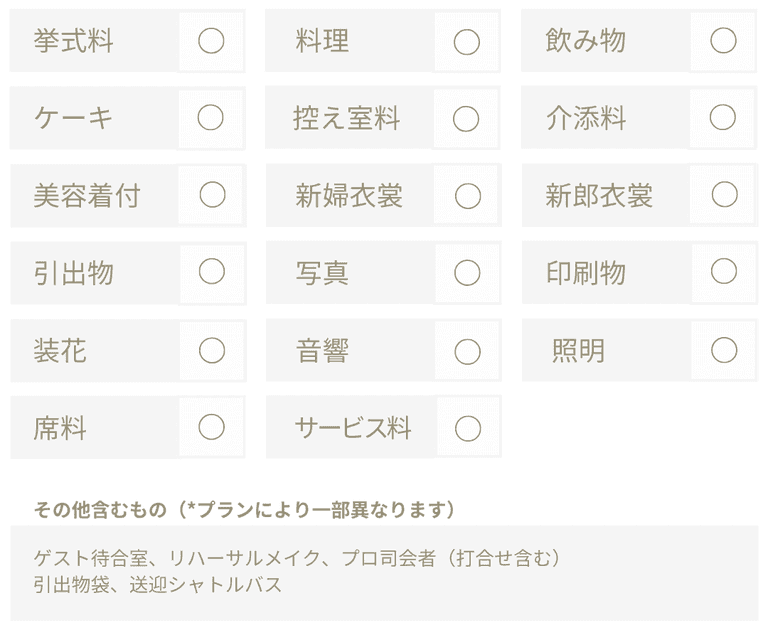Select the 新郎衣裳 radio button

[x=724, y=194]
